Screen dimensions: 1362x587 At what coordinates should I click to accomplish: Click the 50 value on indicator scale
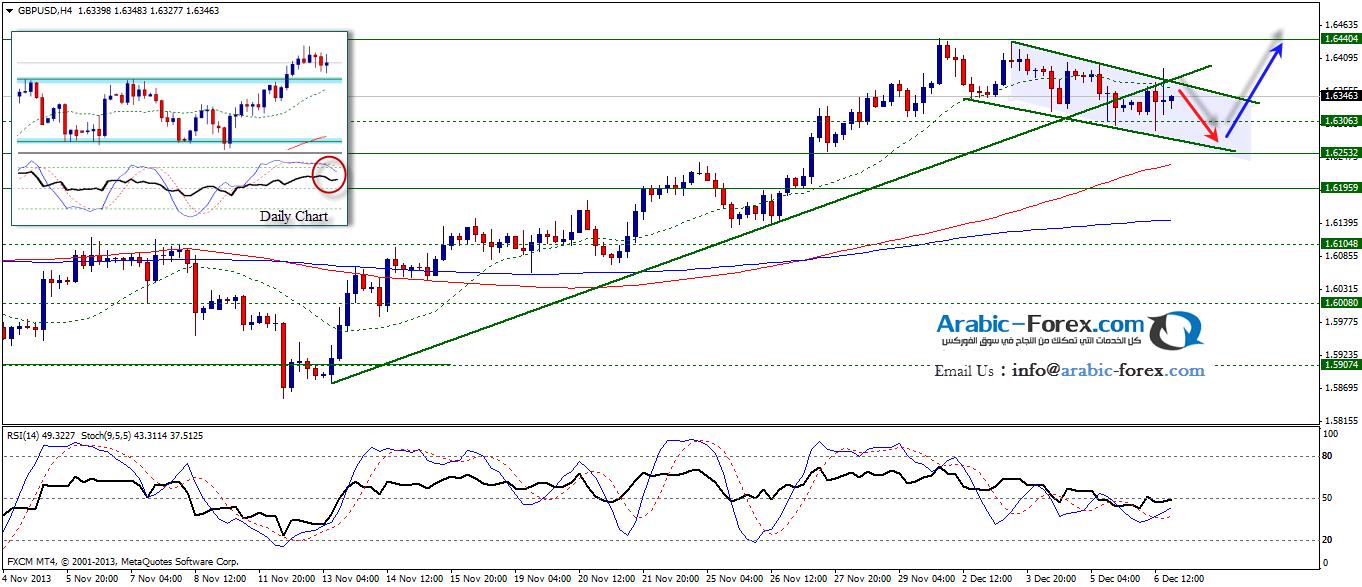1328,498
